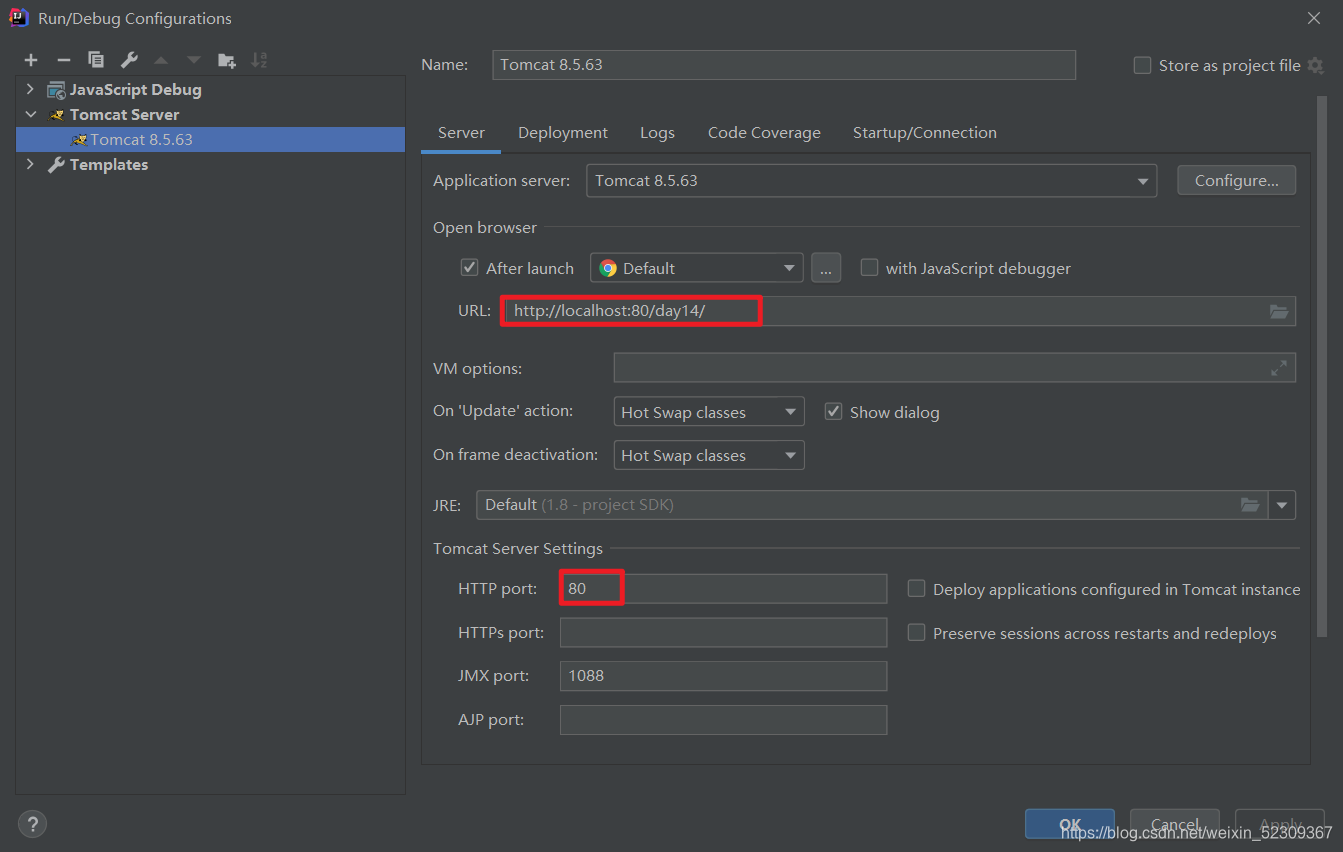Click the JMX port field showing 1088
The width and height of the screenshot is (1343, 852).
723,676
